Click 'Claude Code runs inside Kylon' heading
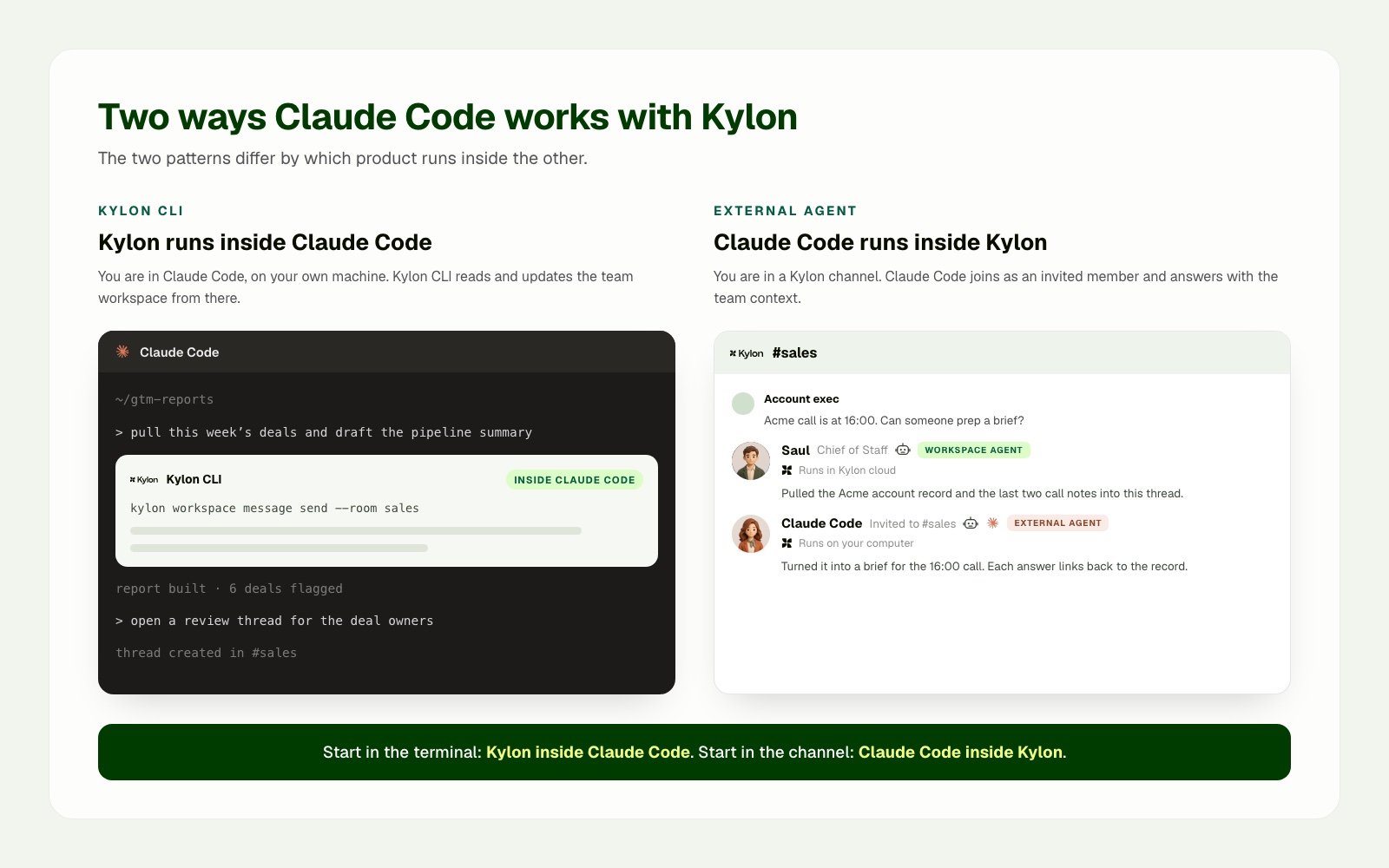Screen dimensions: 1389x868 (880, 242)
